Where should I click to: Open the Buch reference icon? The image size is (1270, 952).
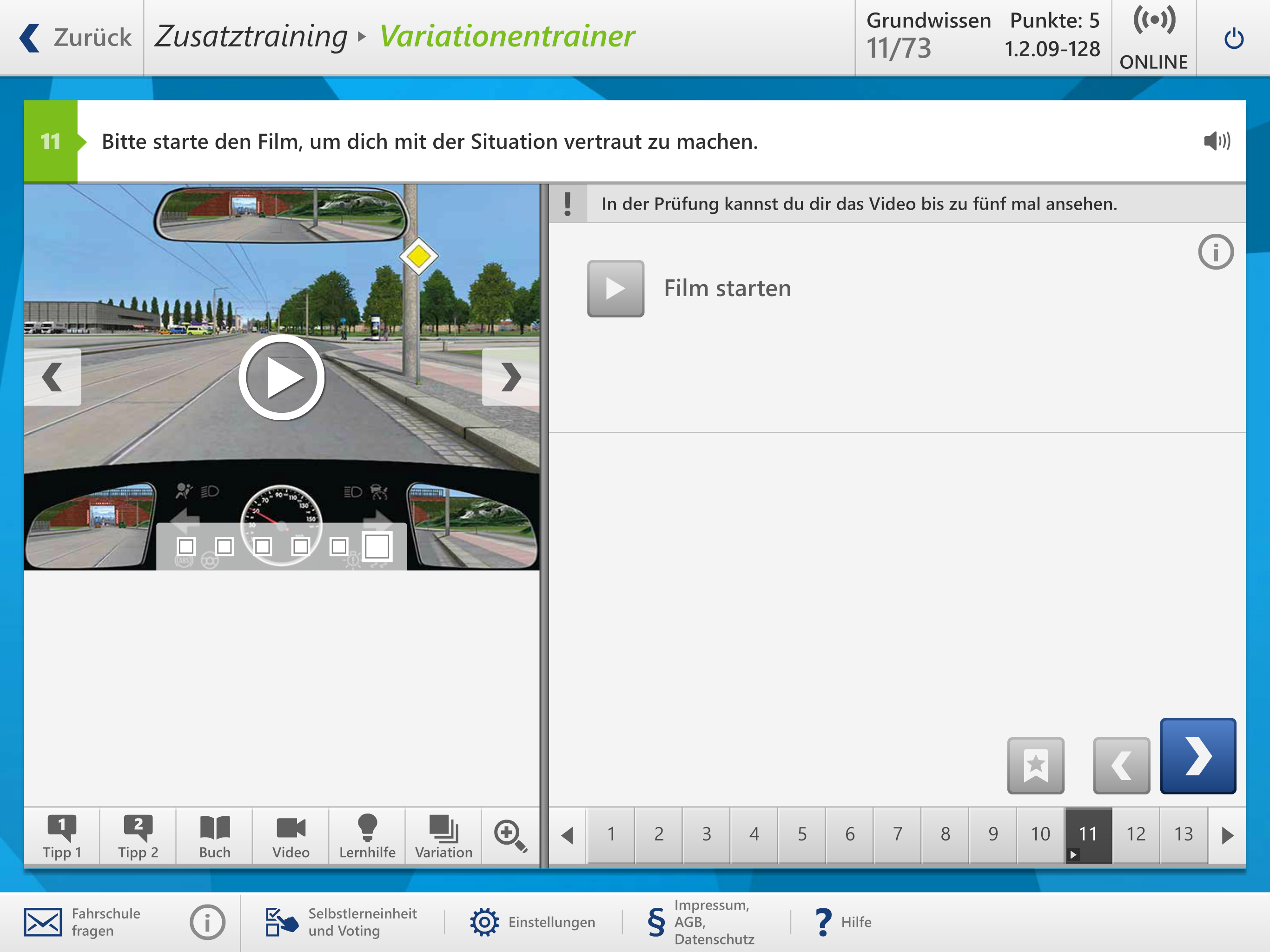click(215, 835)
